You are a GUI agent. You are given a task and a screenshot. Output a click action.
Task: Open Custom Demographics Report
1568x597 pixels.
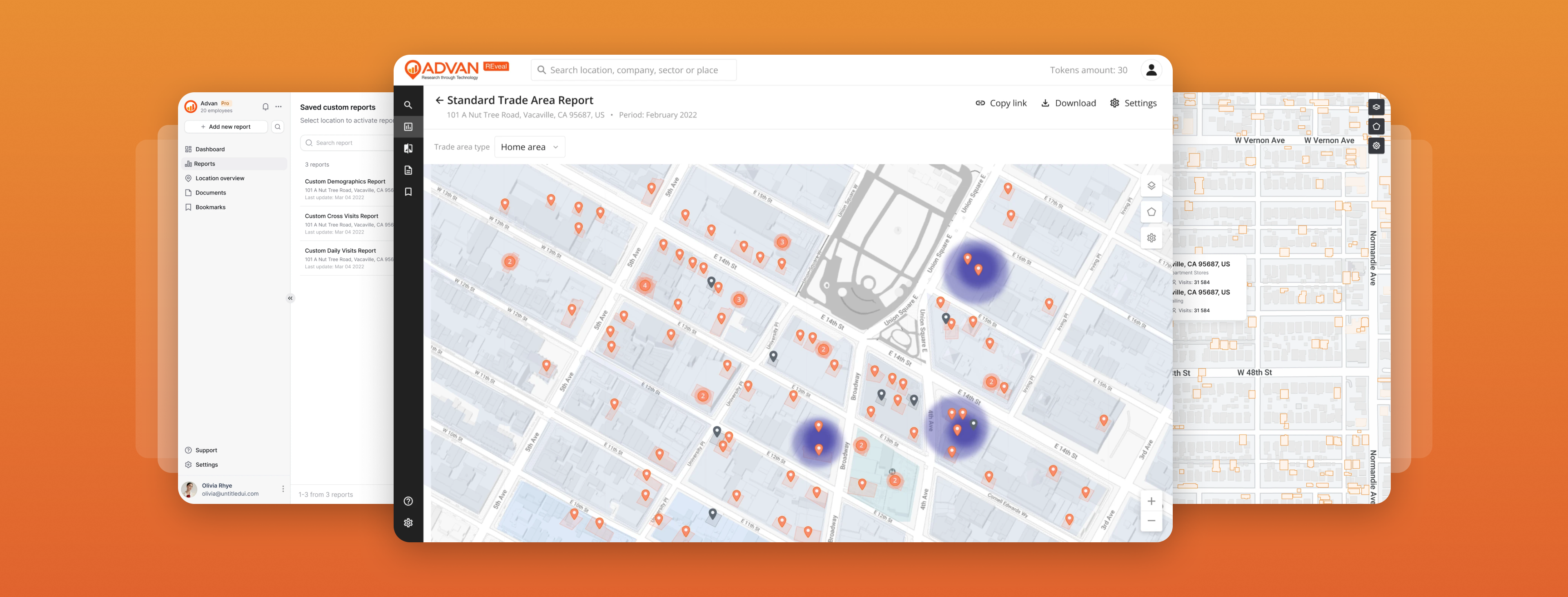pyautogui.click(x=347, y=189)
